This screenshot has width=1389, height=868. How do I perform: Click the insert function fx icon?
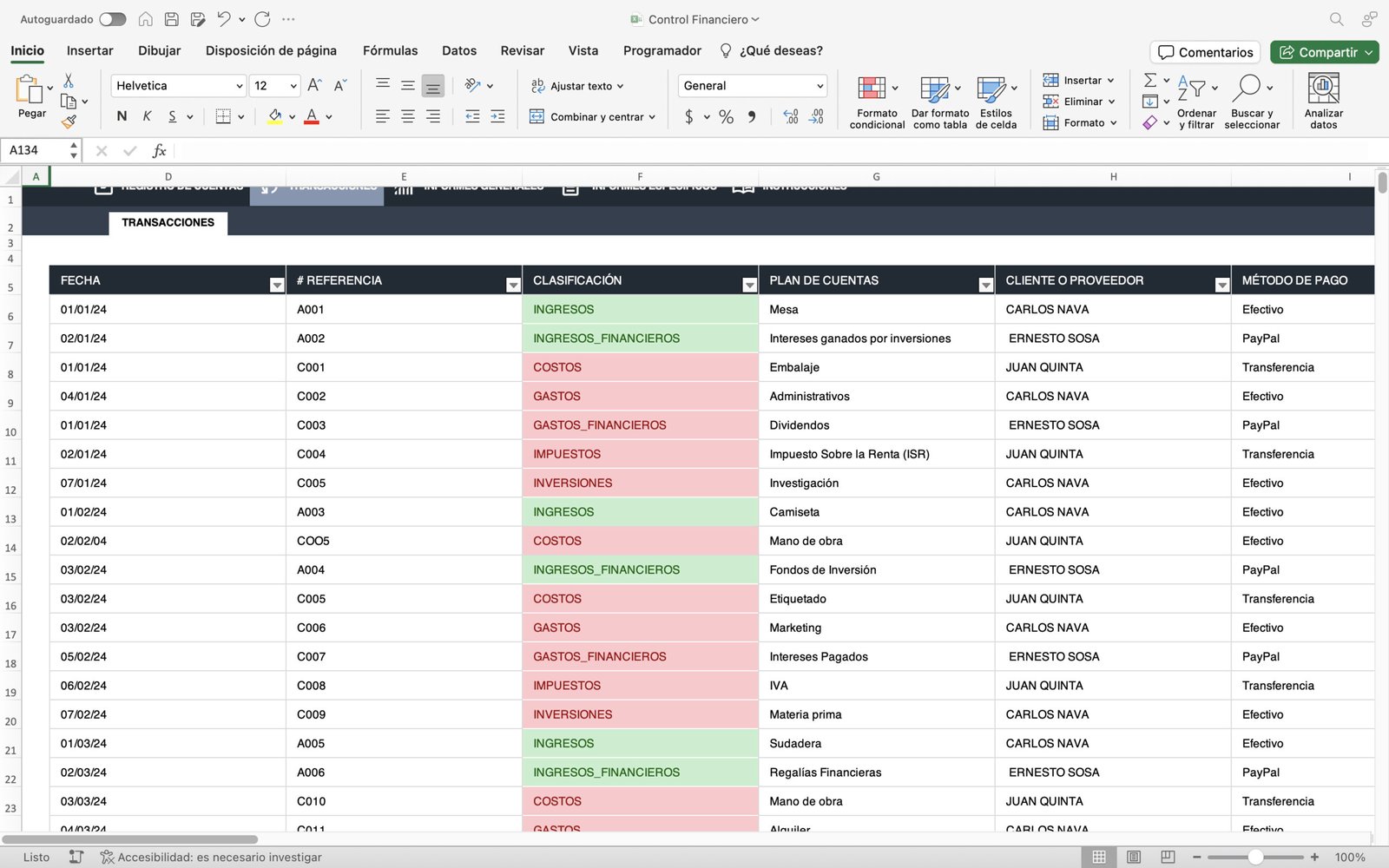click(159, 151)
